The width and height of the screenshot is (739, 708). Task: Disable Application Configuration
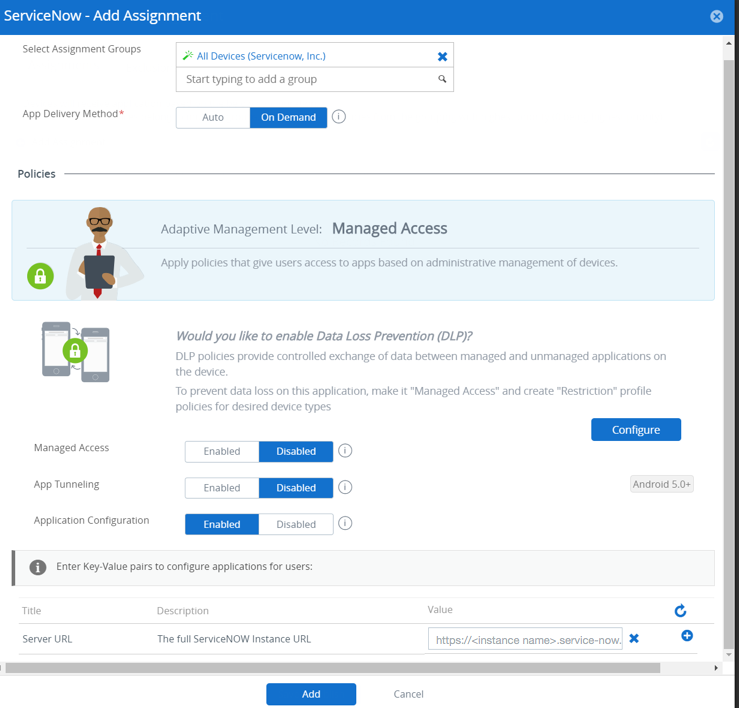pyautogui.click(x=296, y=524)
